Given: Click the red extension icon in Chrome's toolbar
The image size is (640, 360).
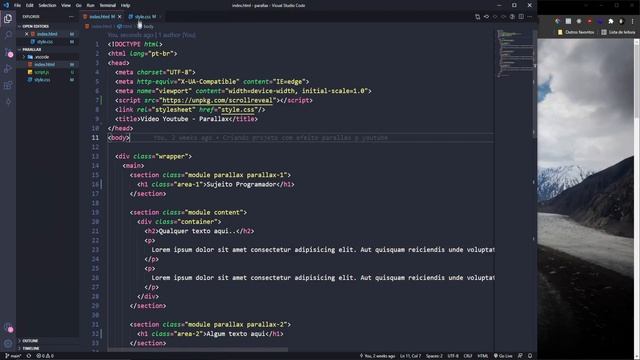Looking at the screenshot, I should click(x=589, y=21).
